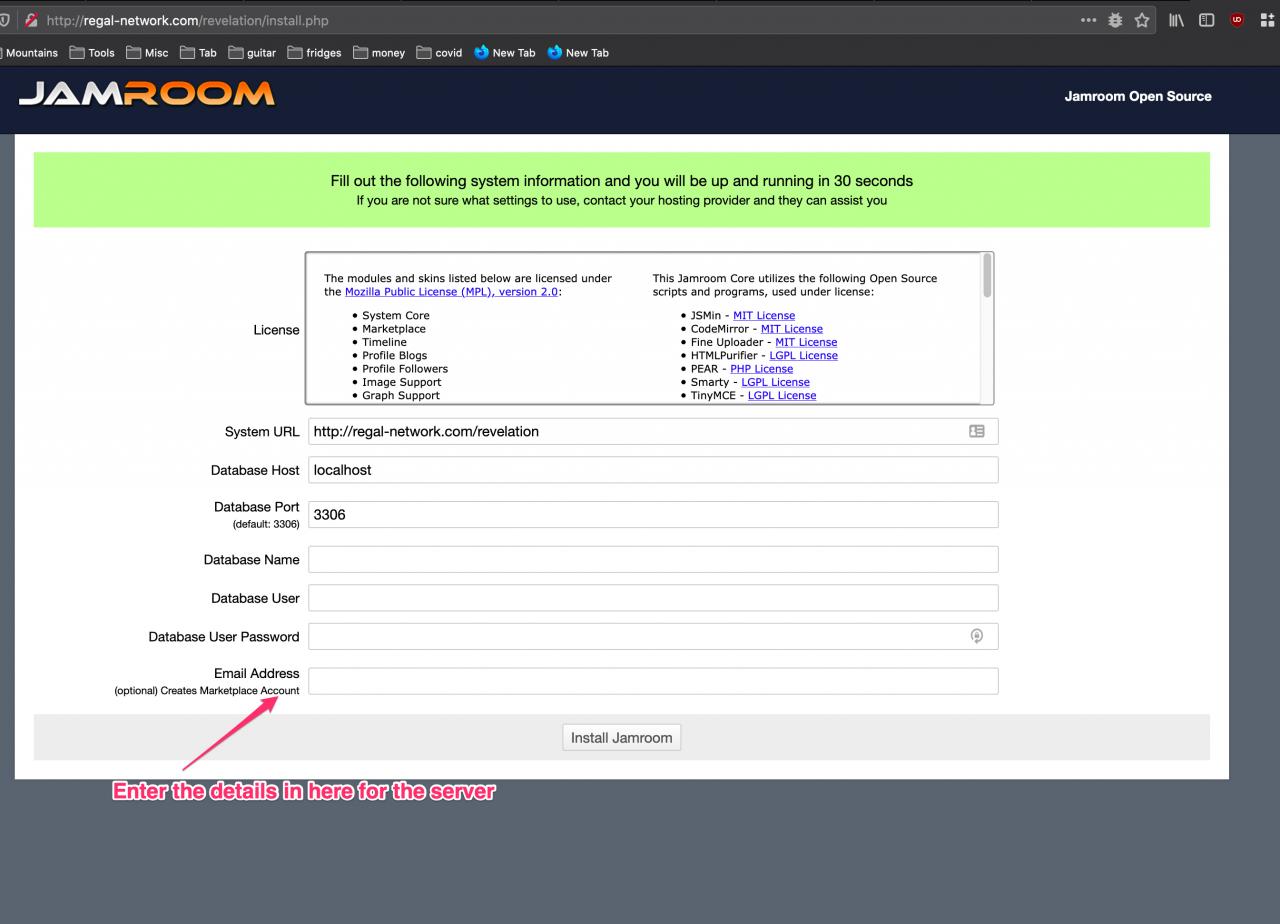Screen dimensions: 1280x924
Task: Open the LGPL License link for HTMLPurifier
Action: (803, 355)
